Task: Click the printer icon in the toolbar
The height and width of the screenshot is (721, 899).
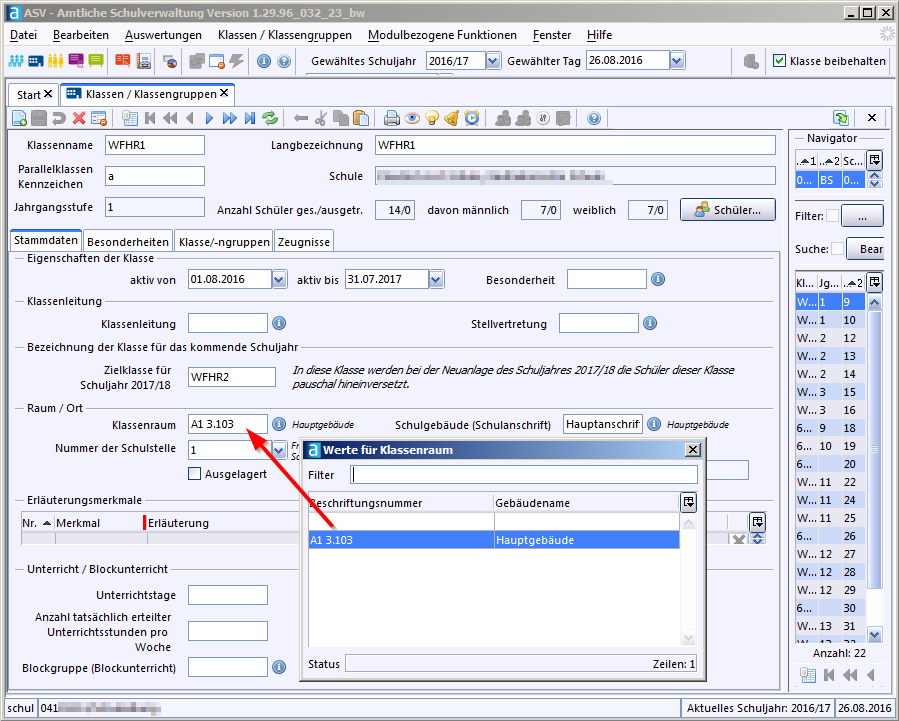Action: pos(392,118)
